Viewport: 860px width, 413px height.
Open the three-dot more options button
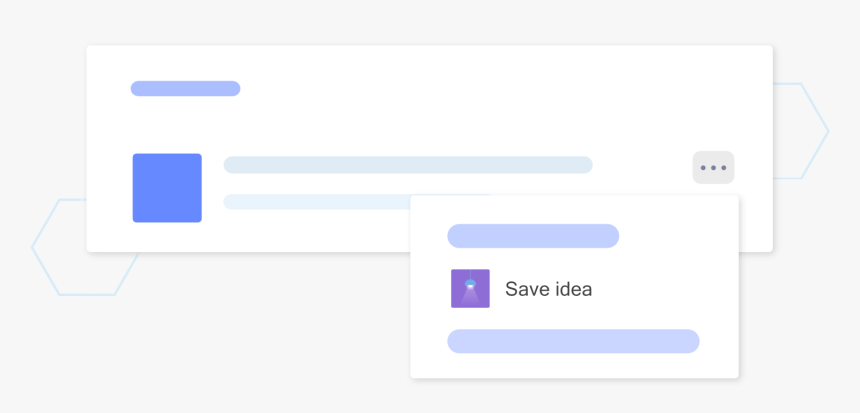tap(713, 167)
